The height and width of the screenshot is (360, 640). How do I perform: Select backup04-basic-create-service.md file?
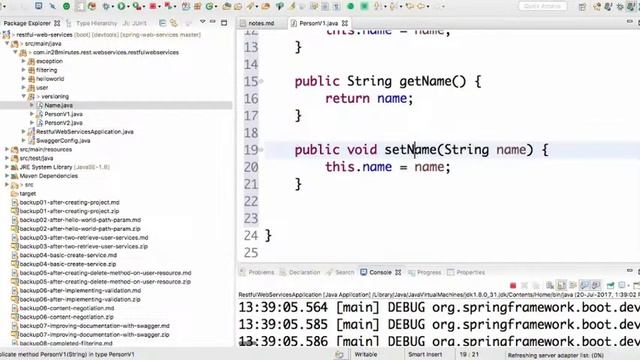[x=68, y=255]
